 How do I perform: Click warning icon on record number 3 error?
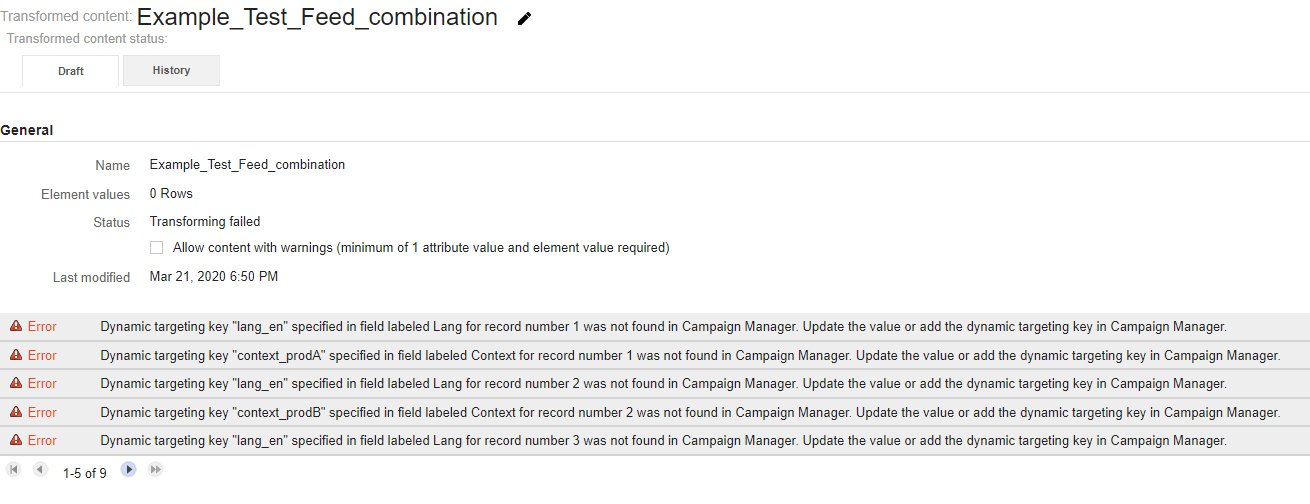click(x=16, y=441)
